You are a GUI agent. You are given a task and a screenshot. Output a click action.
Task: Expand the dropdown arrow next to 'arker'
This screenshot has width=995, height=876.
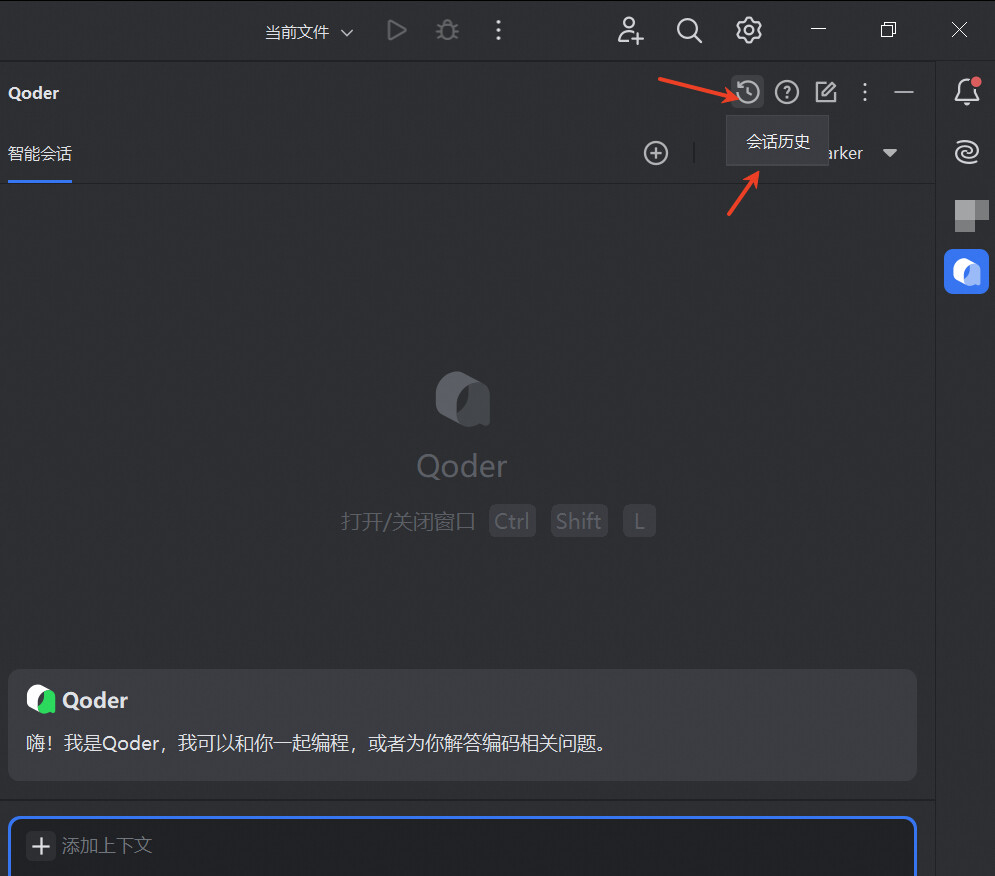click(x=890, y=153)
